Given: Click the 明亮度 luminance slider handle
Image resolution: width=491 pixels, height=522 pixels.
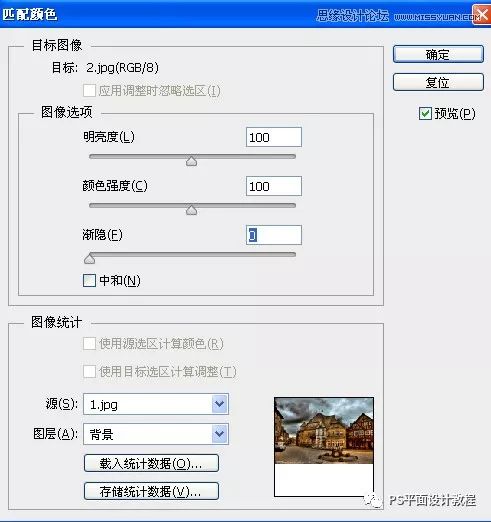Looking at the screenshot, I should 191,161.
